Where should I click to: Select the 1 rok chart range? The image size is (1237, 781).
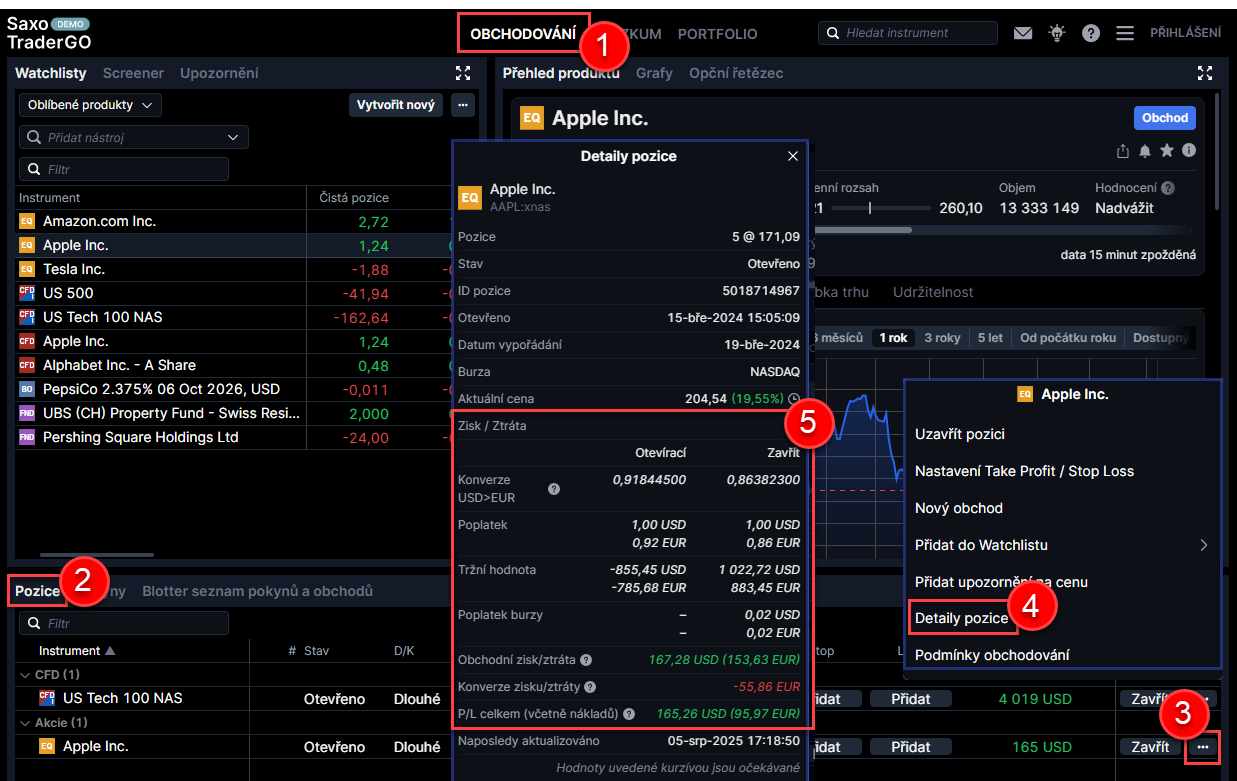point(893,338)
